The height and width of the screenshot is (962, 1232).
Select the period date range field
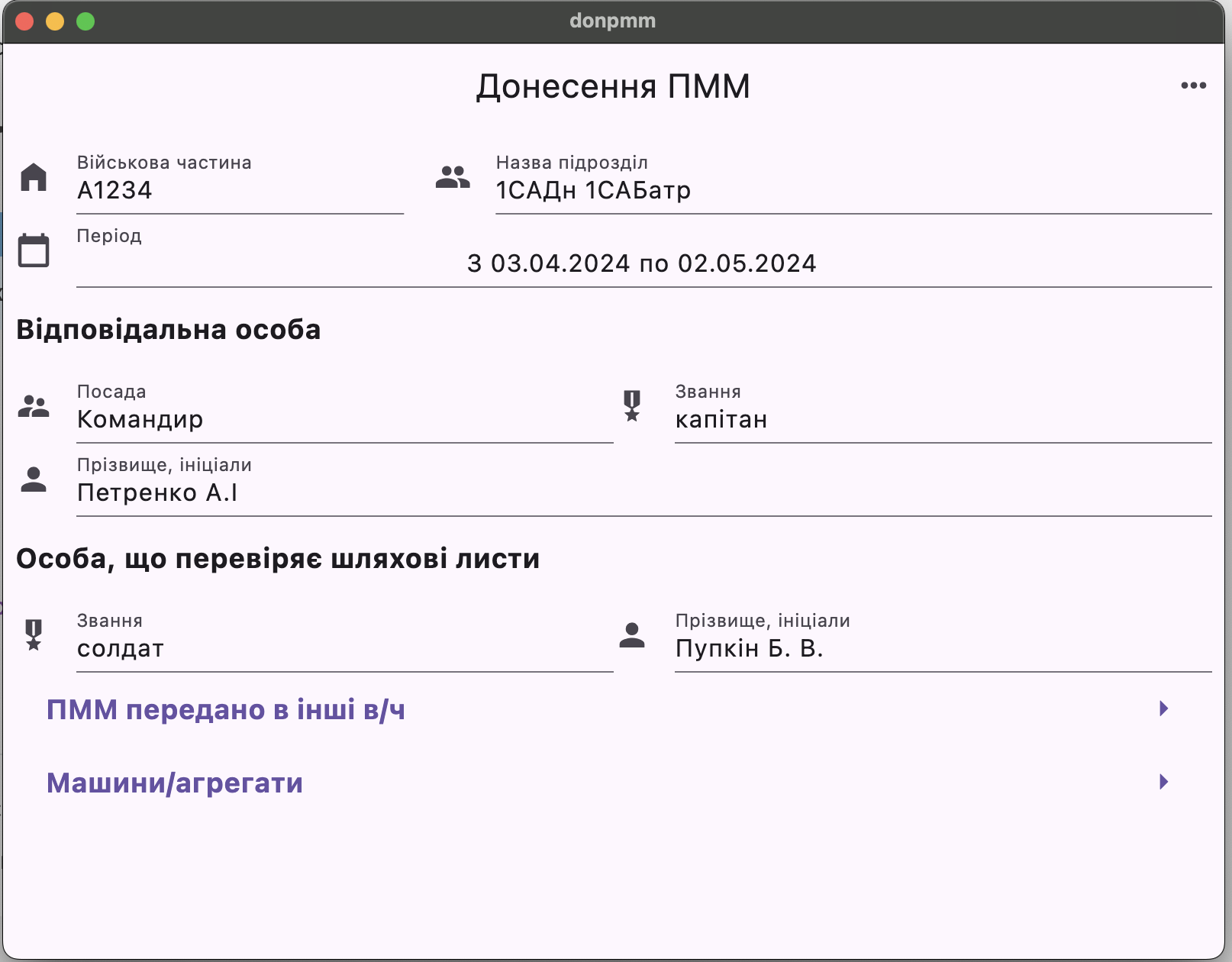[x=643, y=257]
